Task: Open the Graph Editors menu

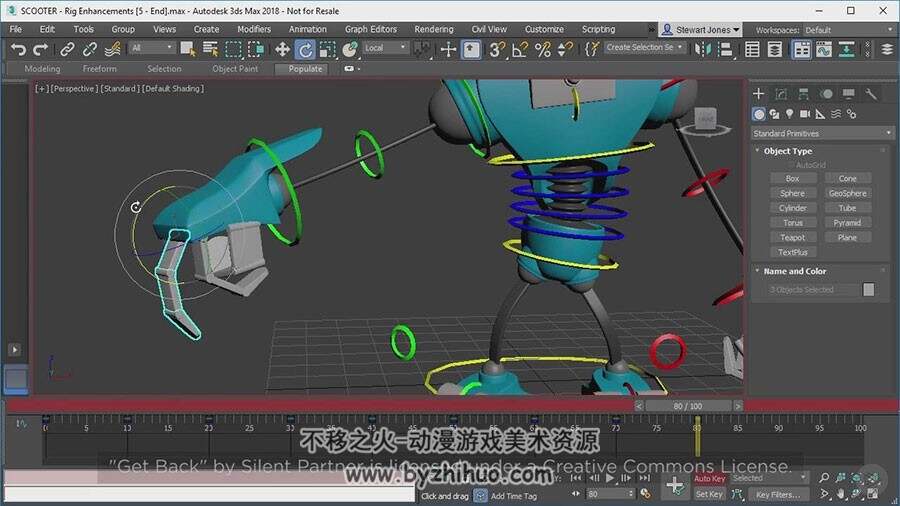Action: tap(371, 29)
